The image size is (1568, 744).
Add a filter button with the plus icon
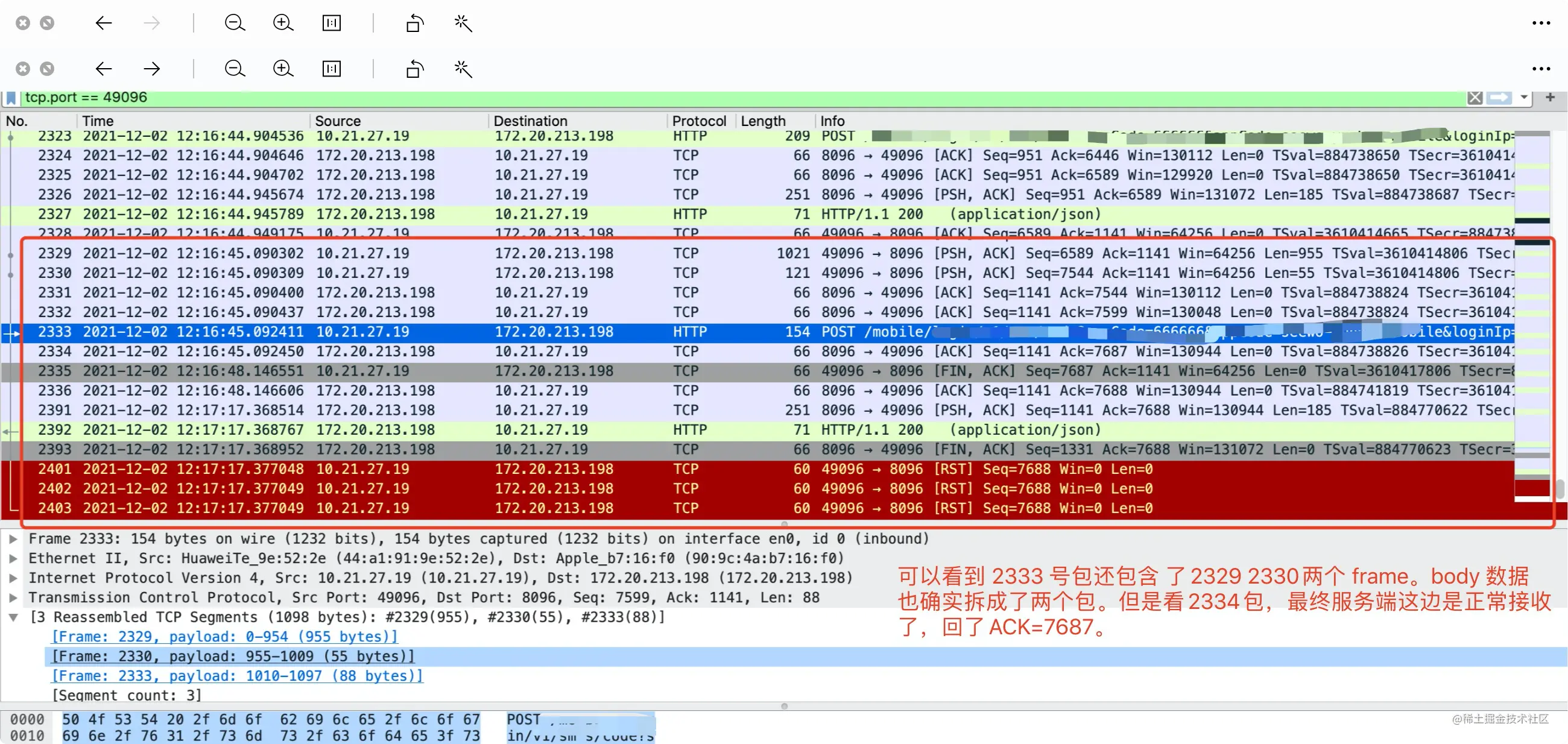1550,97
